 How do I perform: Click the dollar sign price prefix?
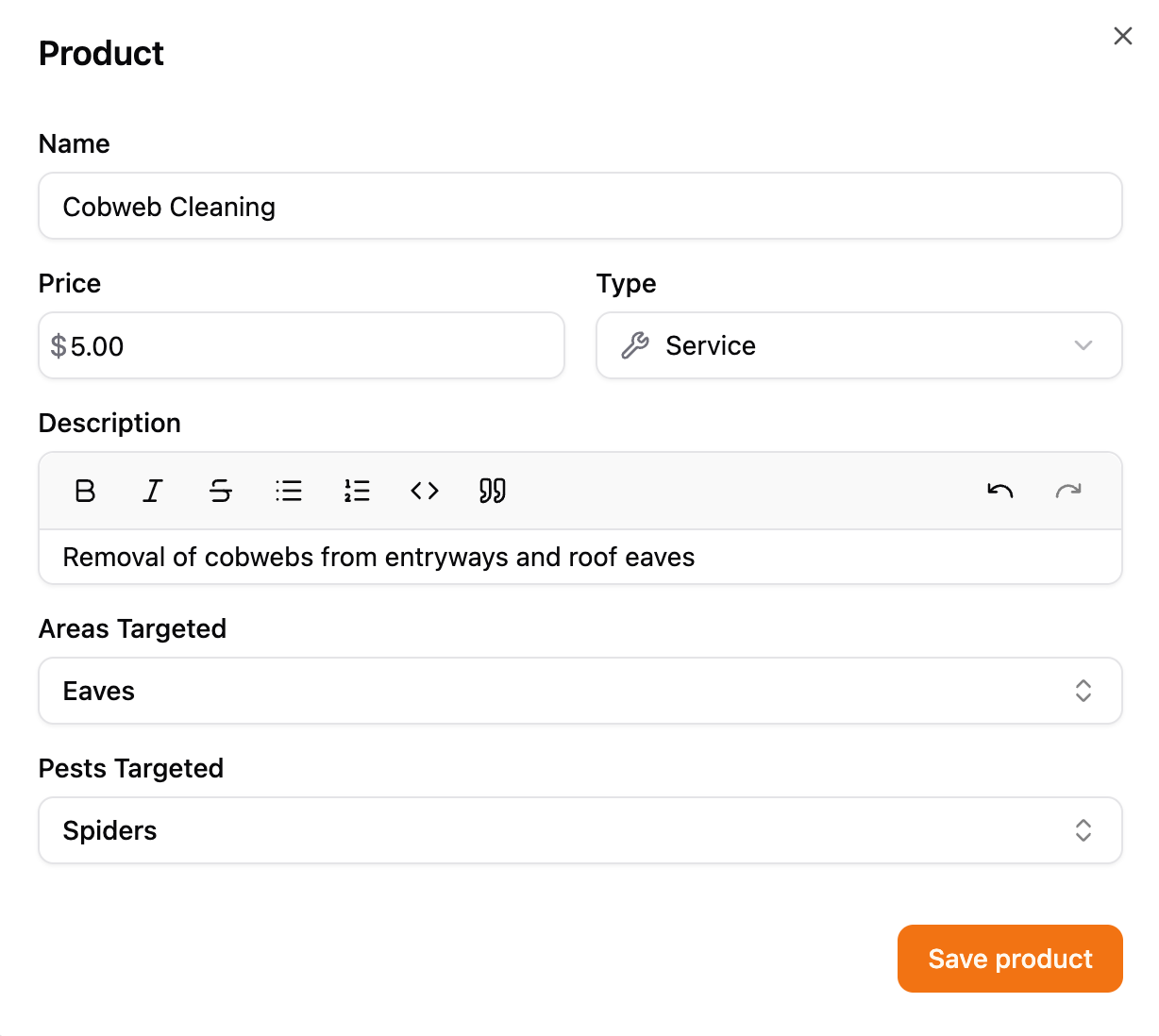[x=59, y=346]
